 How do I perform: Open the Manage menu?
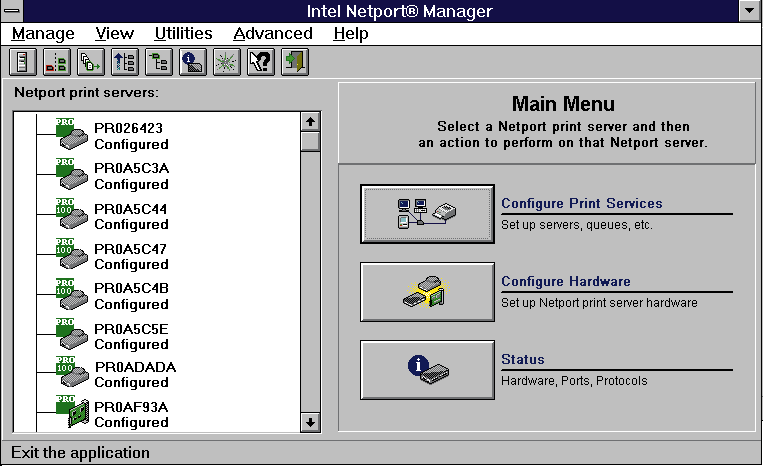pos(43,34)
